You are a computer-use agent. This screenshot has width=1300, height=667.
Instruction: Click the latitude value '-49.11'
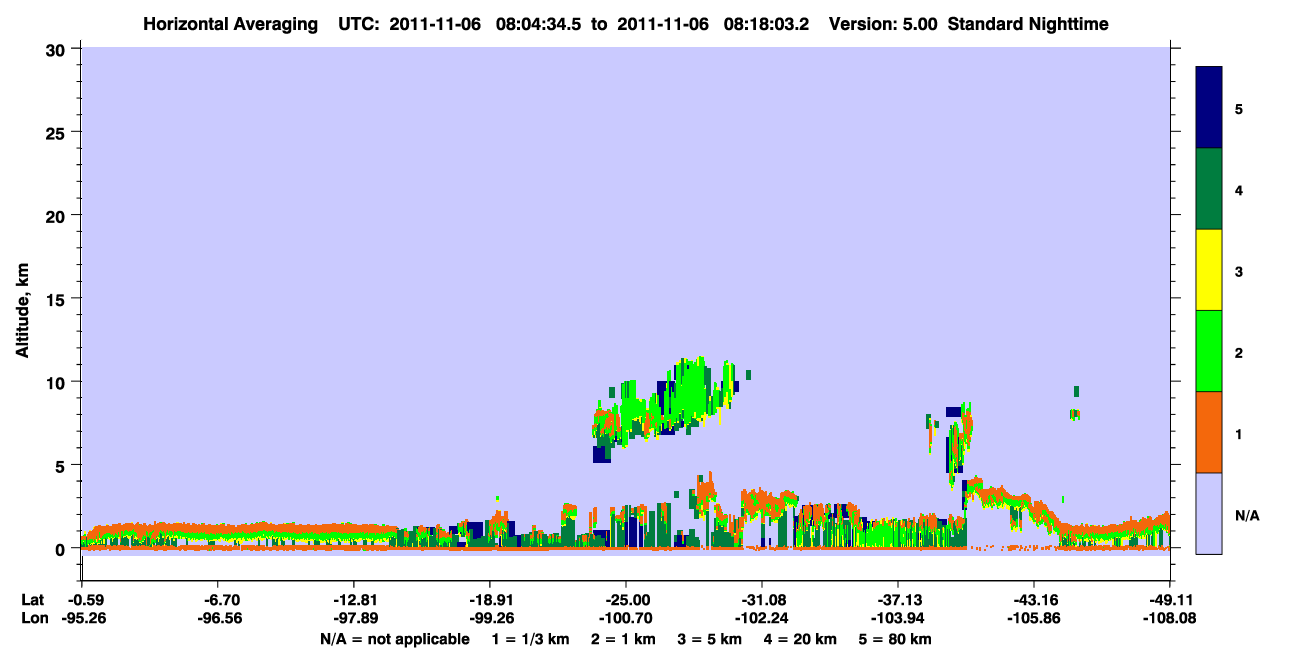pyautogui.click(x=1170, y=600)
